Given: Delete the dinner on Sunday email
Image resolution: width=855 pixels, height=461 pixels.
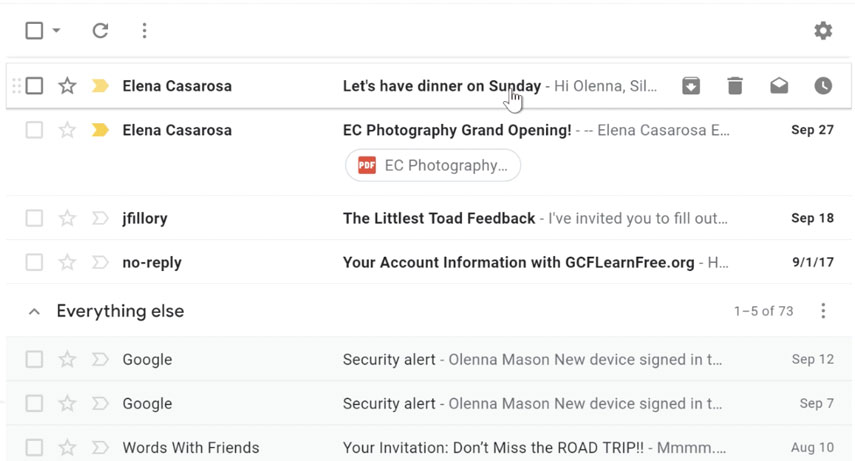Looking at the screenshot, I should coord(735,86).
